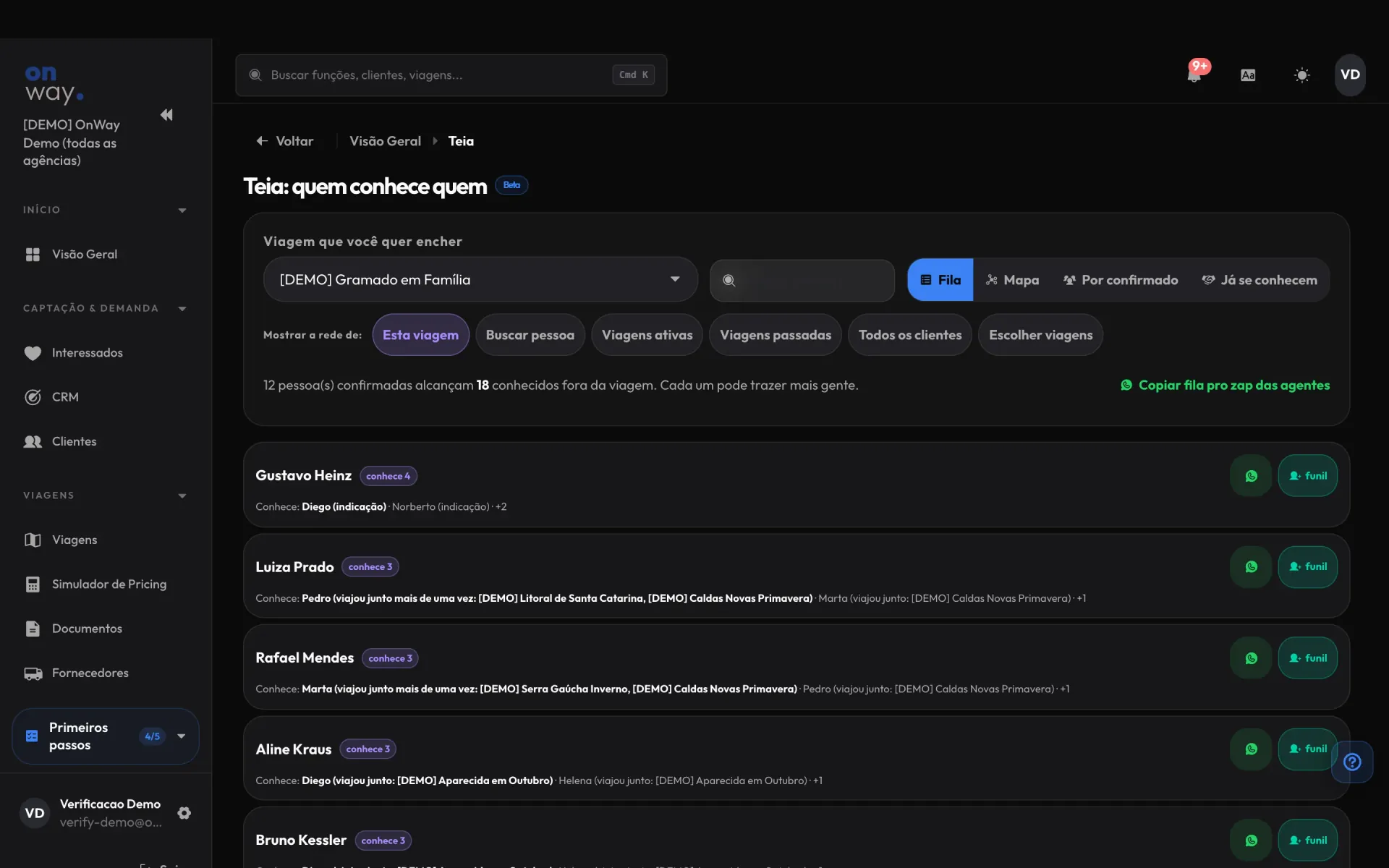The image size is (1389, 868).
Task: Collapse sidebar with double-arrow icon
Action: 166,115
